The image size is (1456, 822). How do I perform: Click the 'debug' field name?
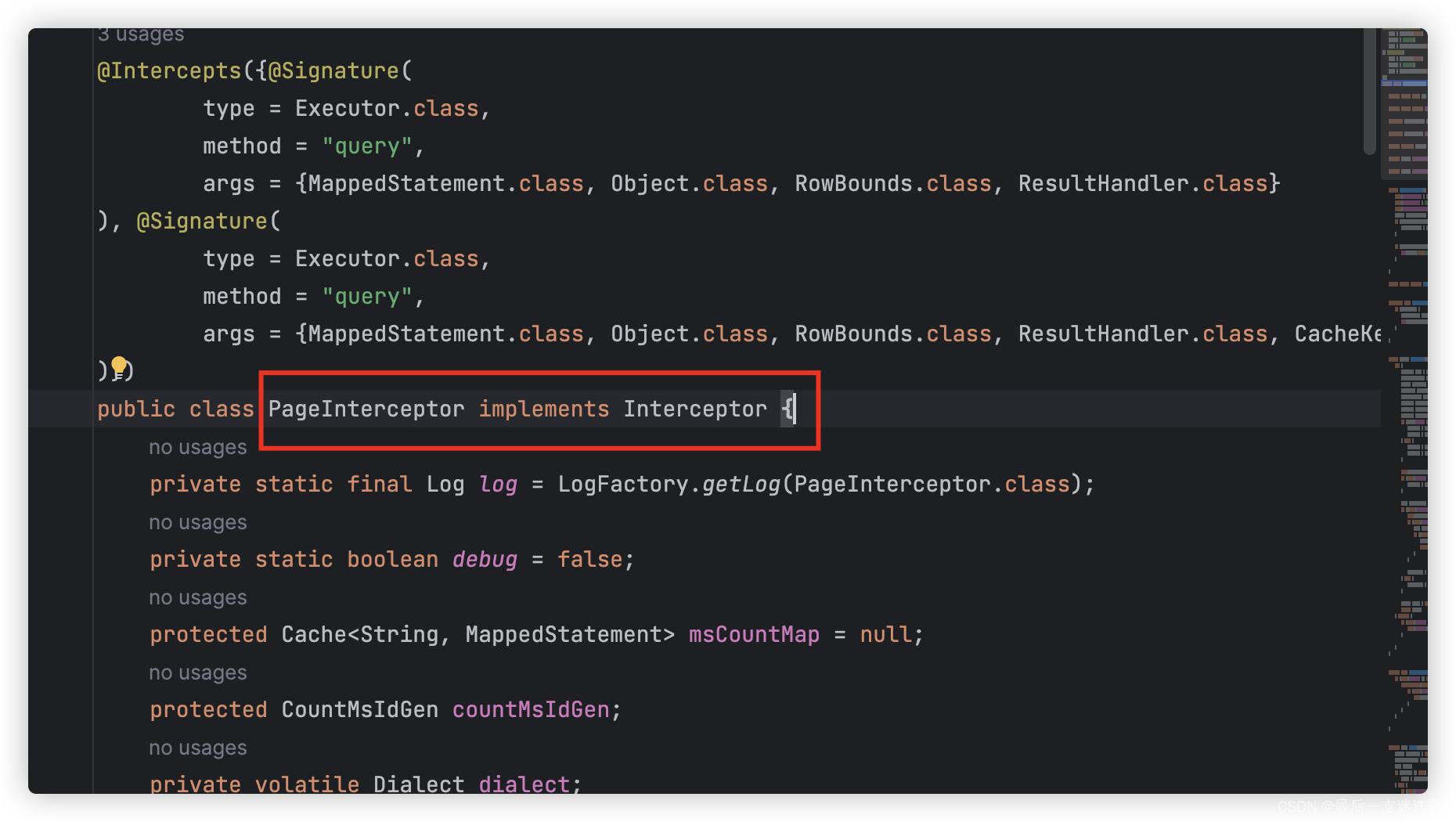(485, 559)
